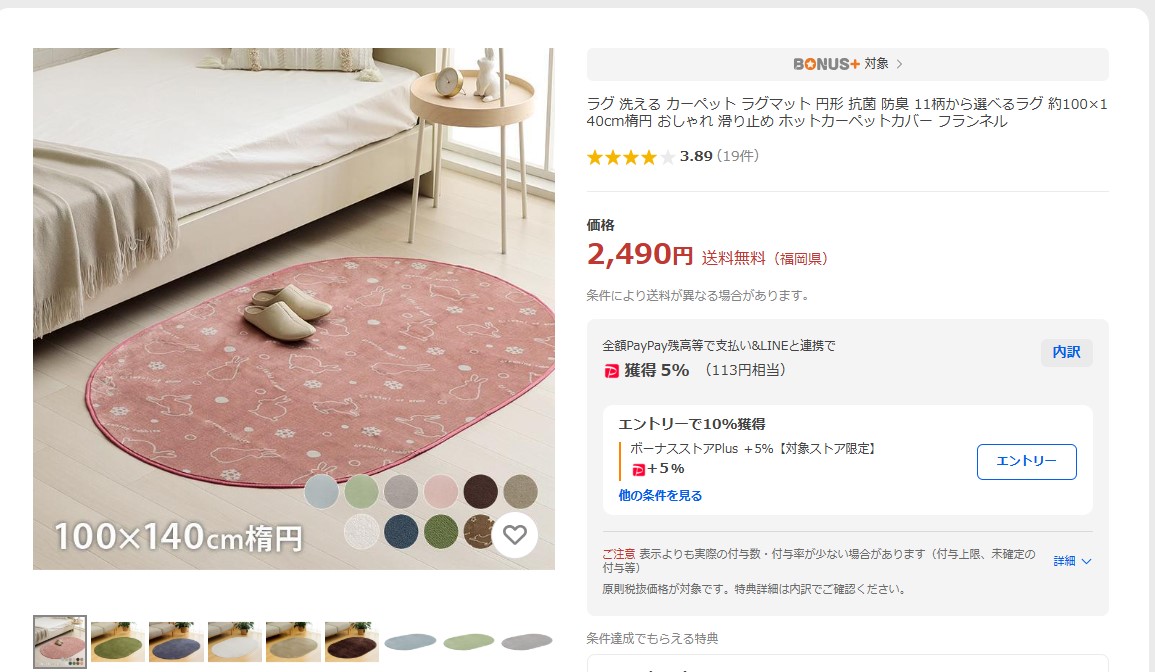Click the PayPay icon beside +5%

tap(639, 469)
